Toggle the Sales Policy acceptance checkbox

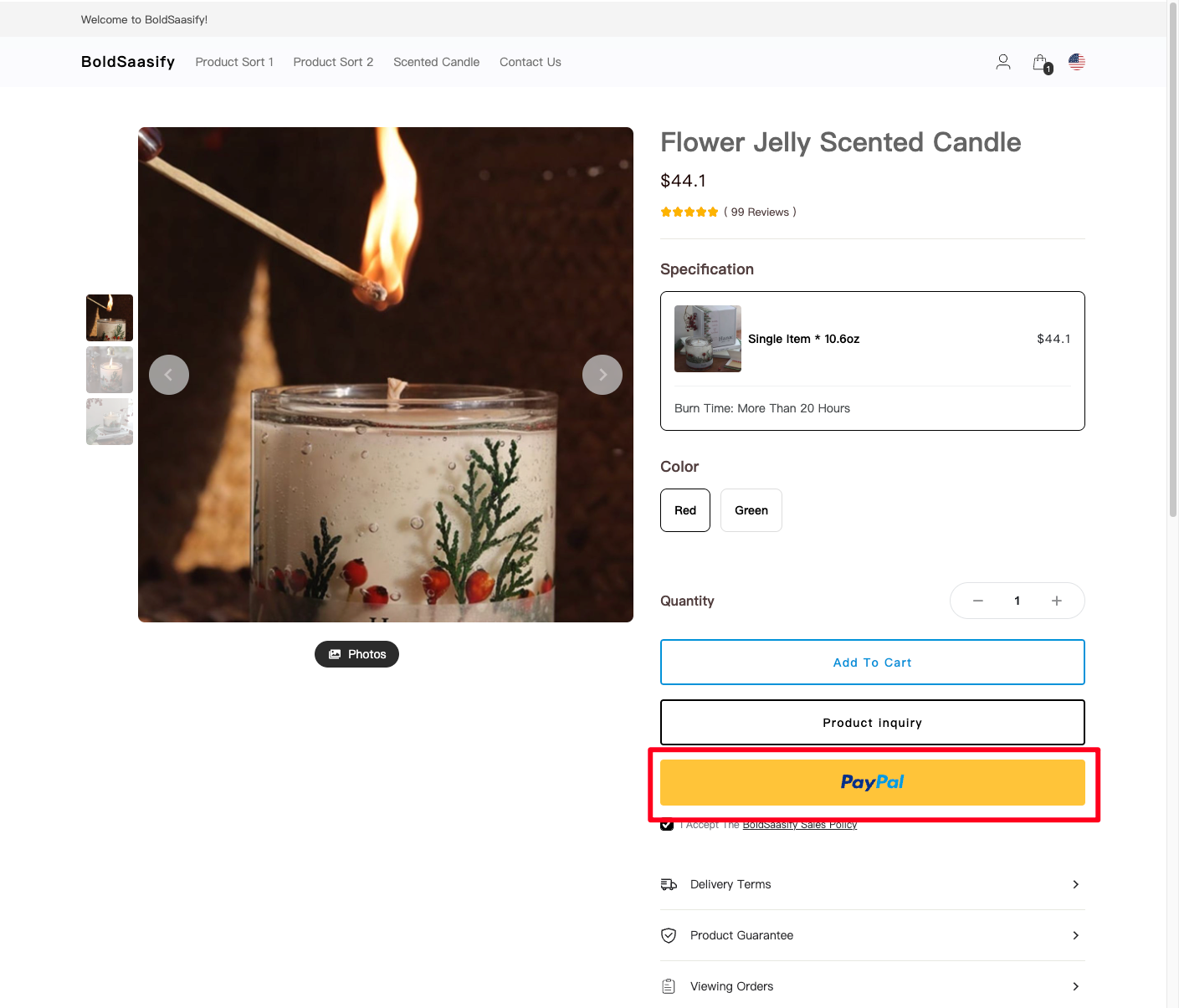tap(667, 825)
